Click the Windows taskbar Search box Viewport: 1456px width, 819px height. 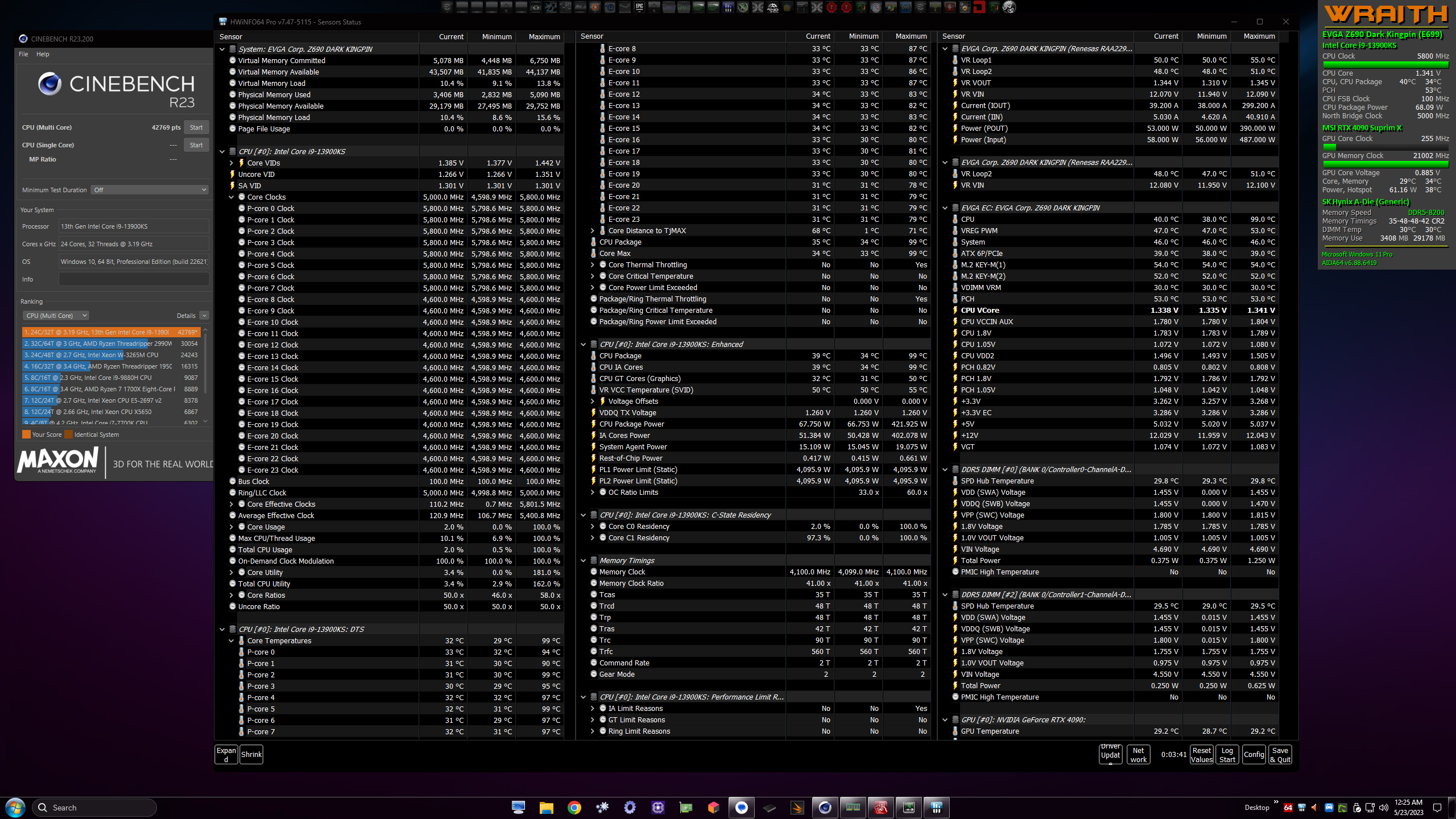point(94,808)
